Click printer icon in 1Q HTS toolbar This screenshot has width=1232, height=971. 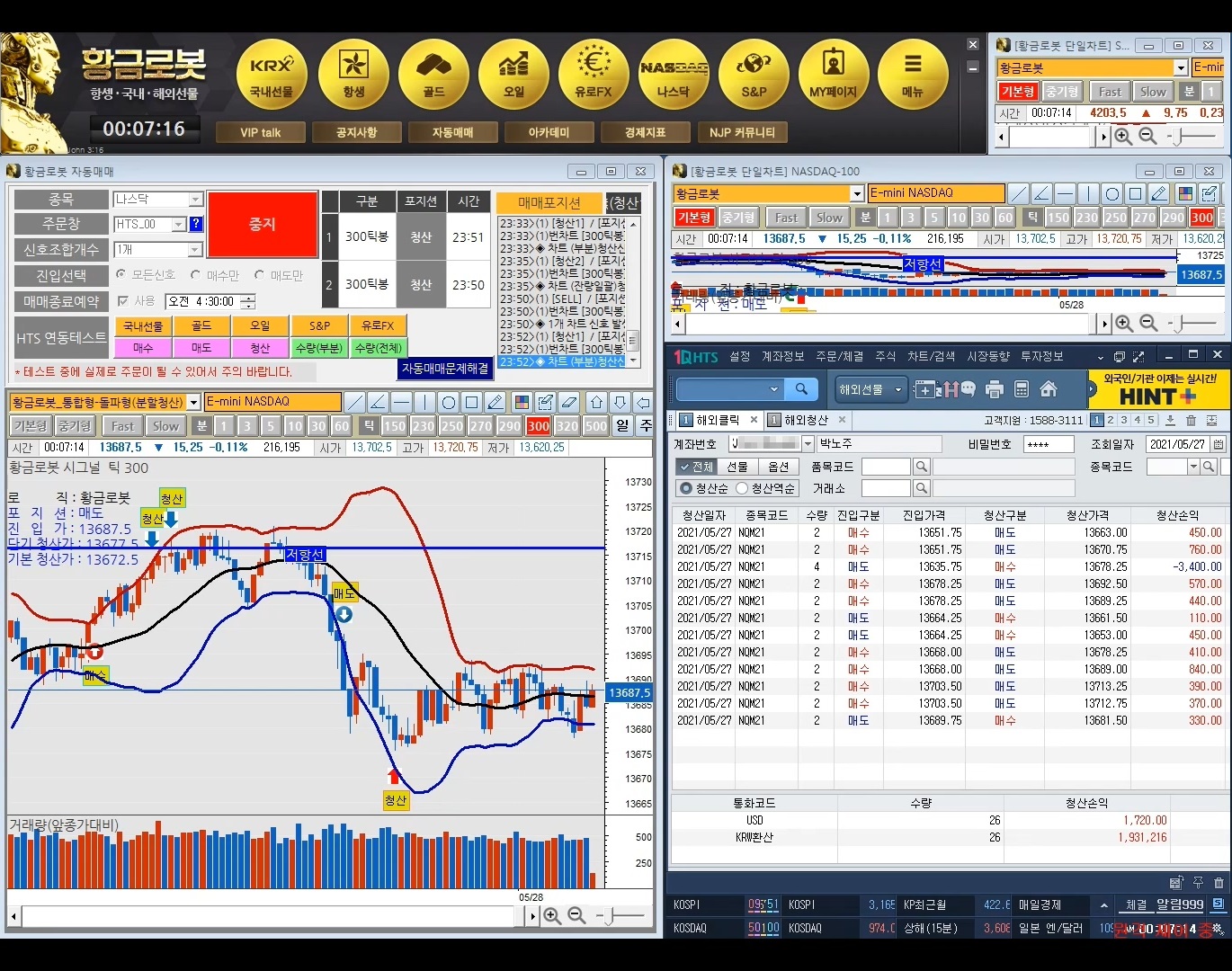(995, 389)
